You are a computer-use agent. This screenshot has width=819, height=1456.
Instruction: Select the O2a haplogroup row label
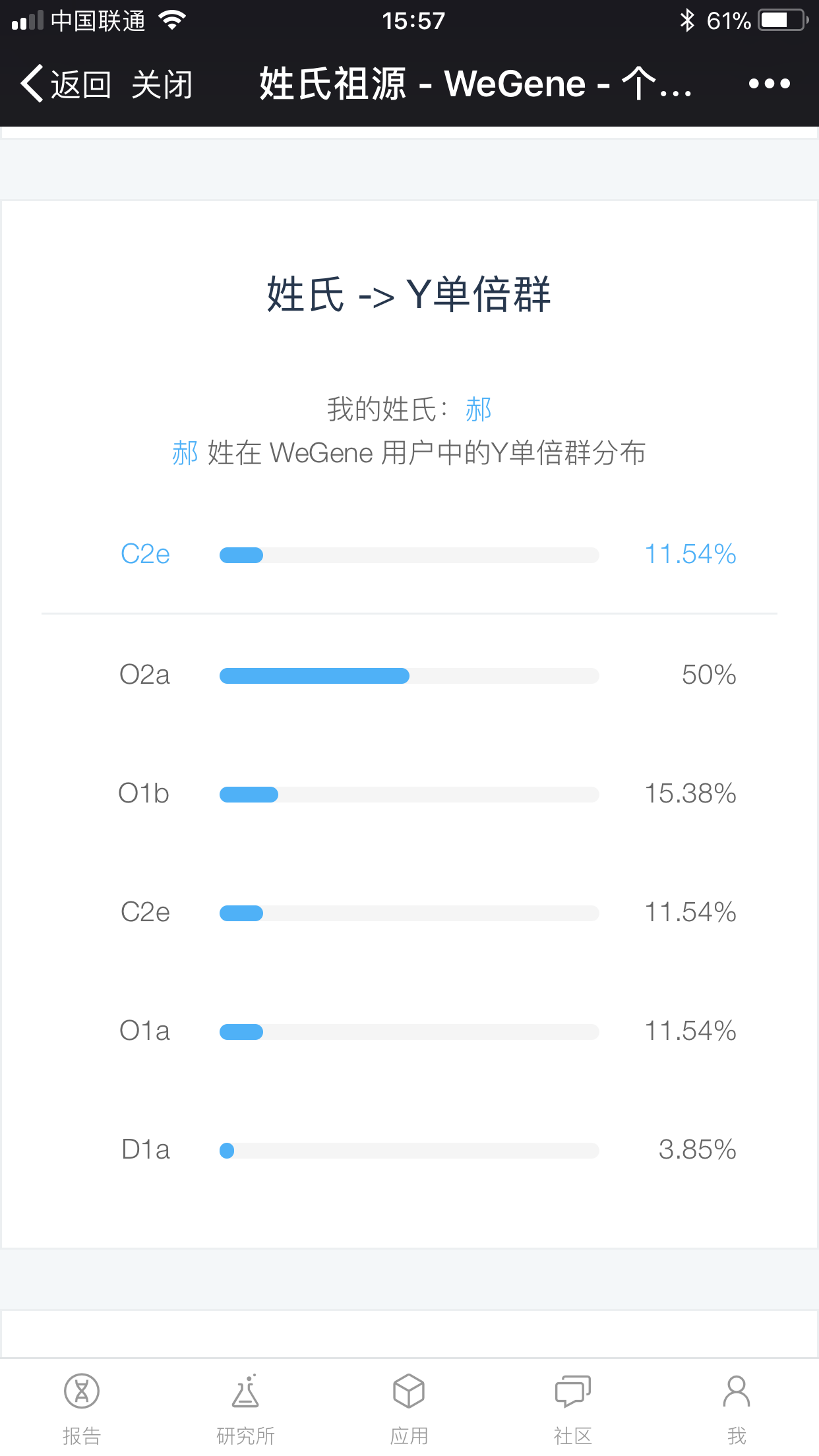[x=144, y=675]
